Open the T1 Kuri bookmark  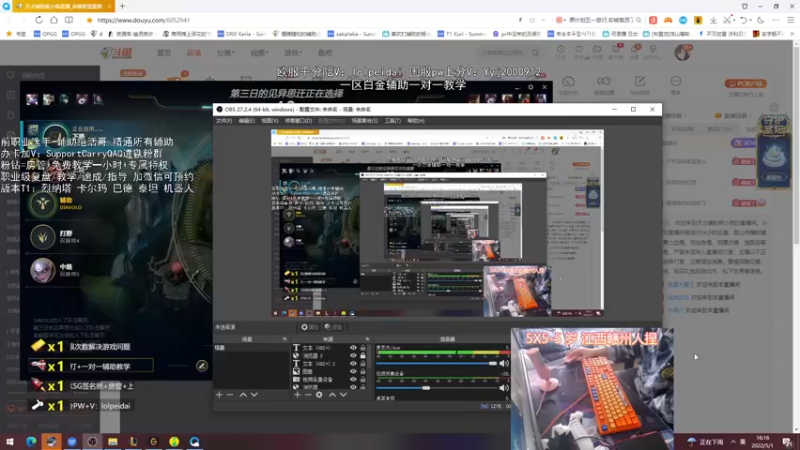(461, 34)
